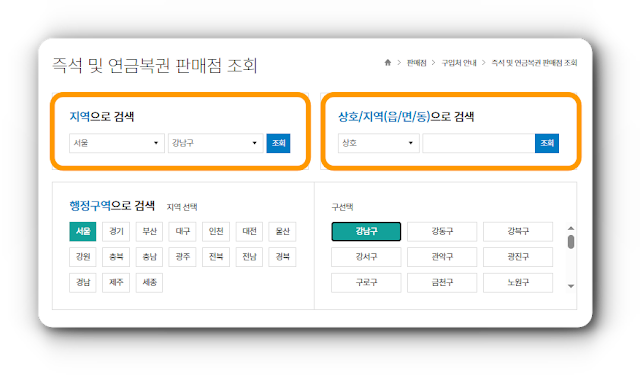The width and height of the screenshot is (640, 375).
Task: Open the 서울 city dropdown
Action: point(116,143)
